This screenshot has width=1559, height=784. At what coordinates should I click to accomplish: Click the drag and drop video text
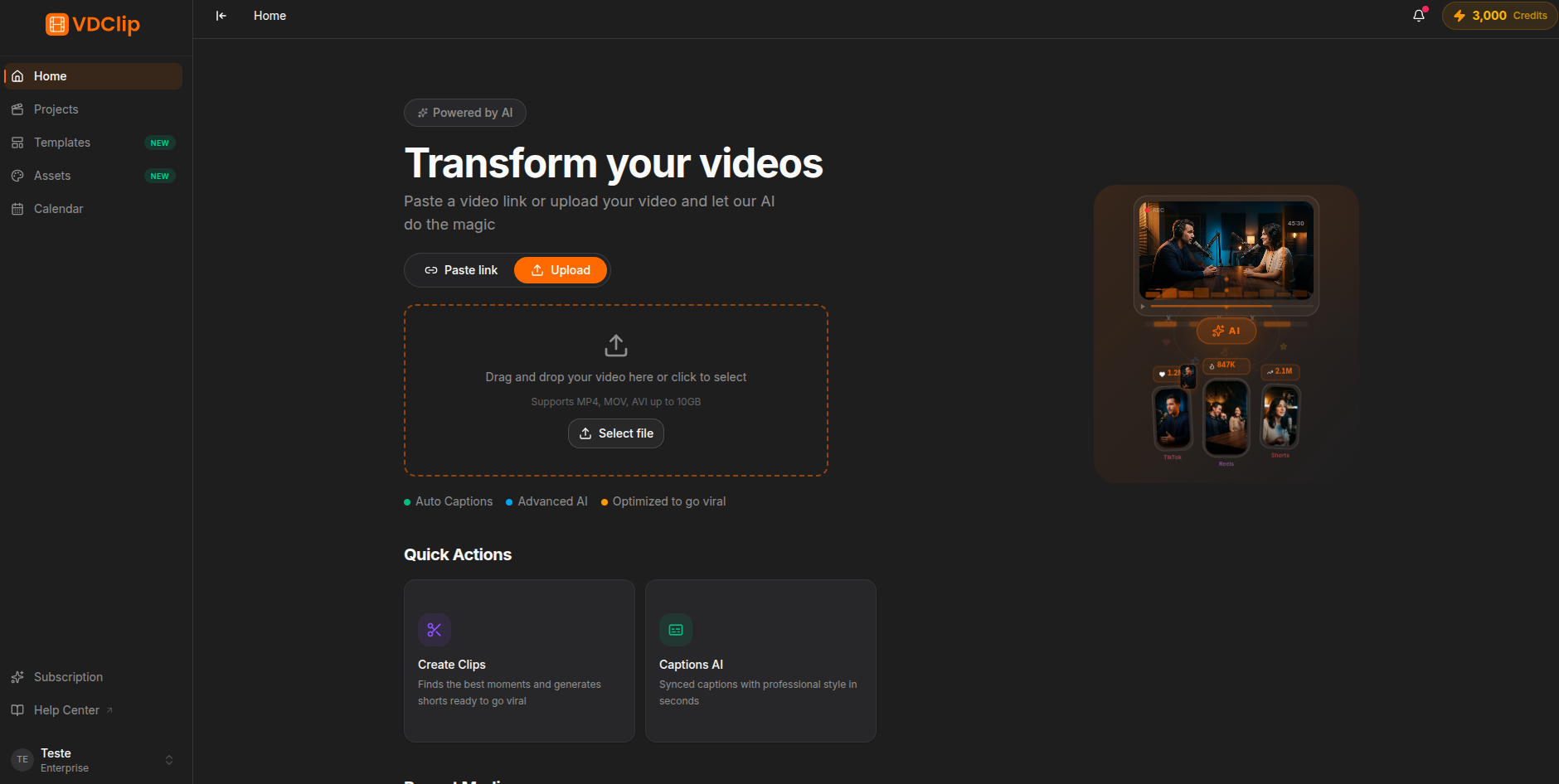[616, 377]
